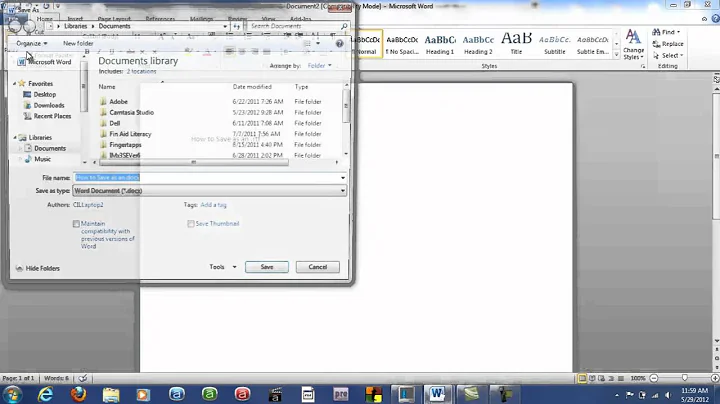
Task: Click the Add a tag link
Action: pos(214,205)
